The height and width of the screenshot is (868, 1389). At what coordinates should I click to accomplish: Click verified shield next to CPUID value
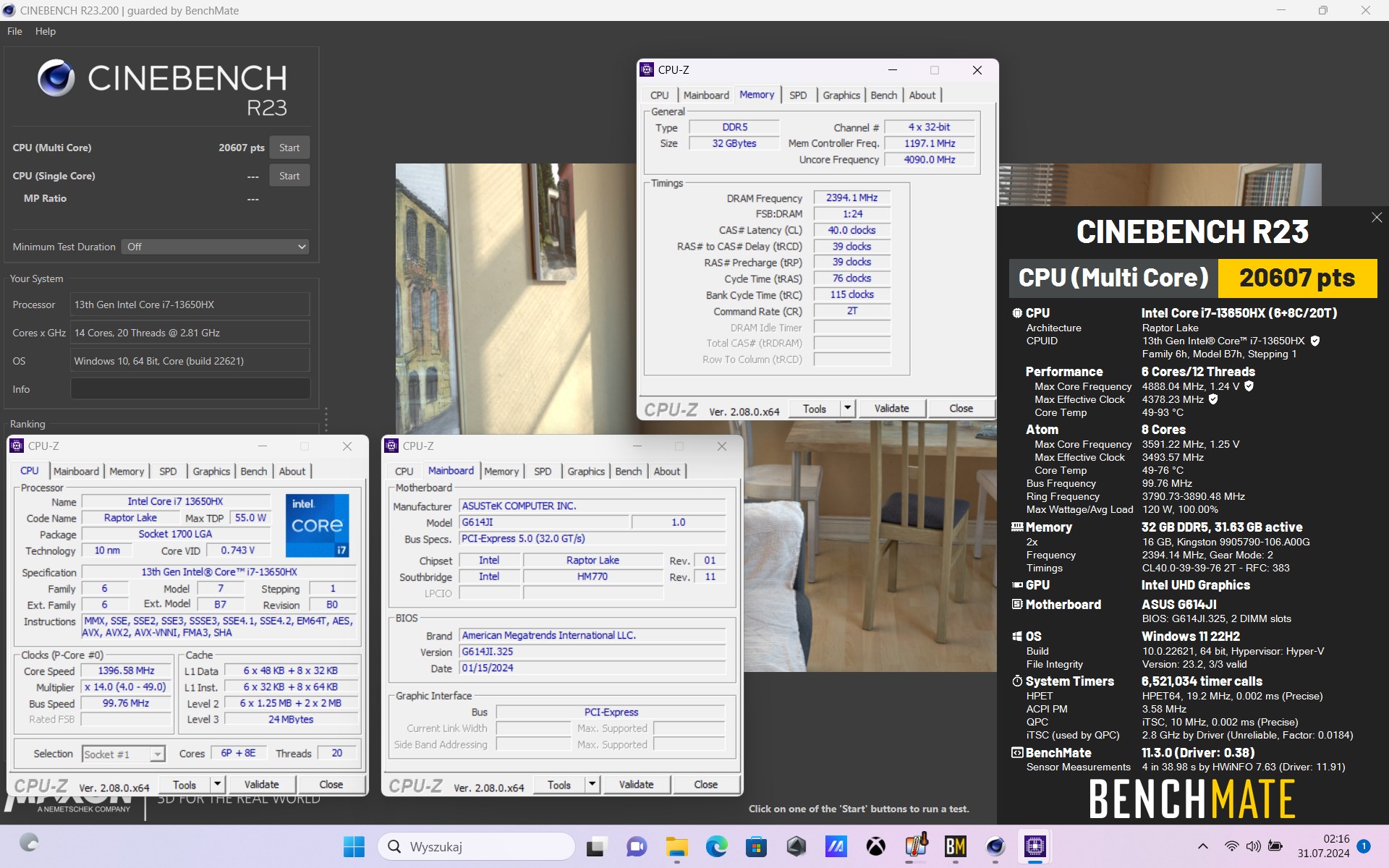(x=1315, y=341)
